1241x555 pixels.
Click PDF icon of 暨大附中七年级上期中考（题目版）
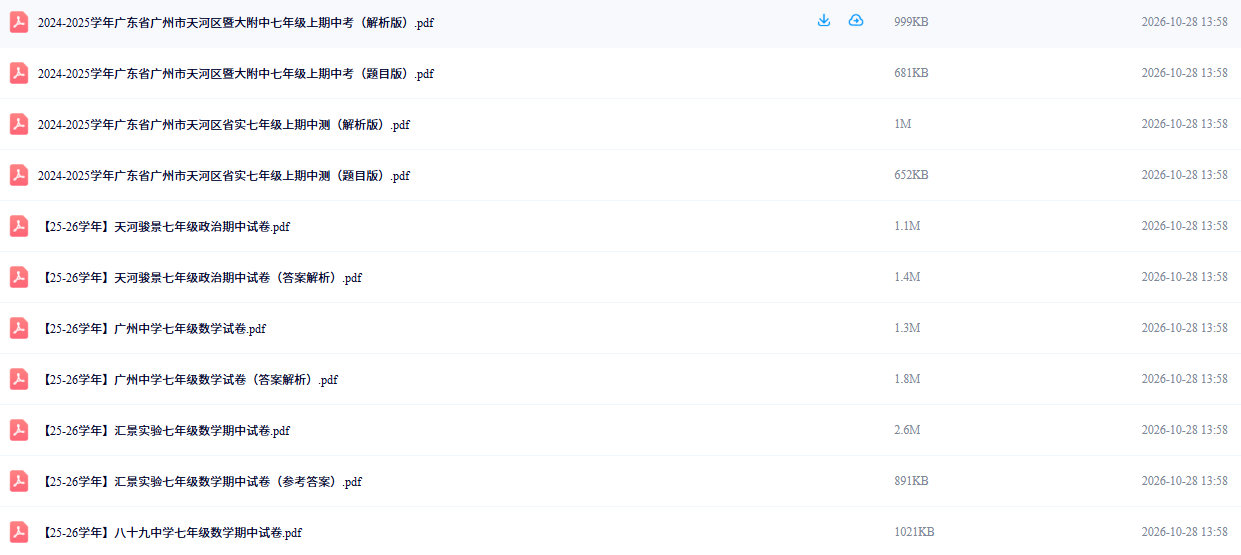pos(19,73)
